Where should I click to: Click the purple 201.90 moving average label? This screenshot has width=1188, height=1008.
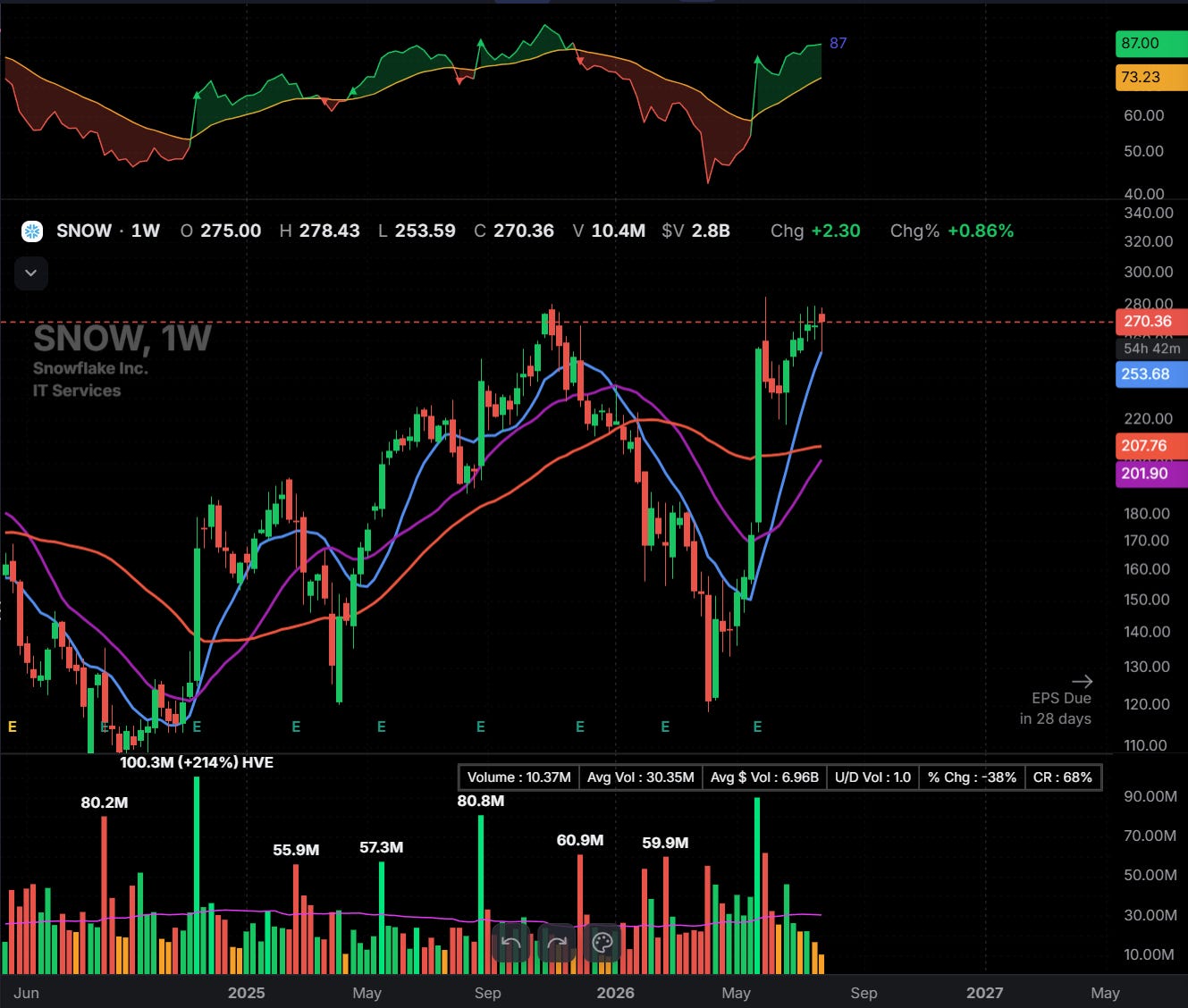coord(1151,474)
